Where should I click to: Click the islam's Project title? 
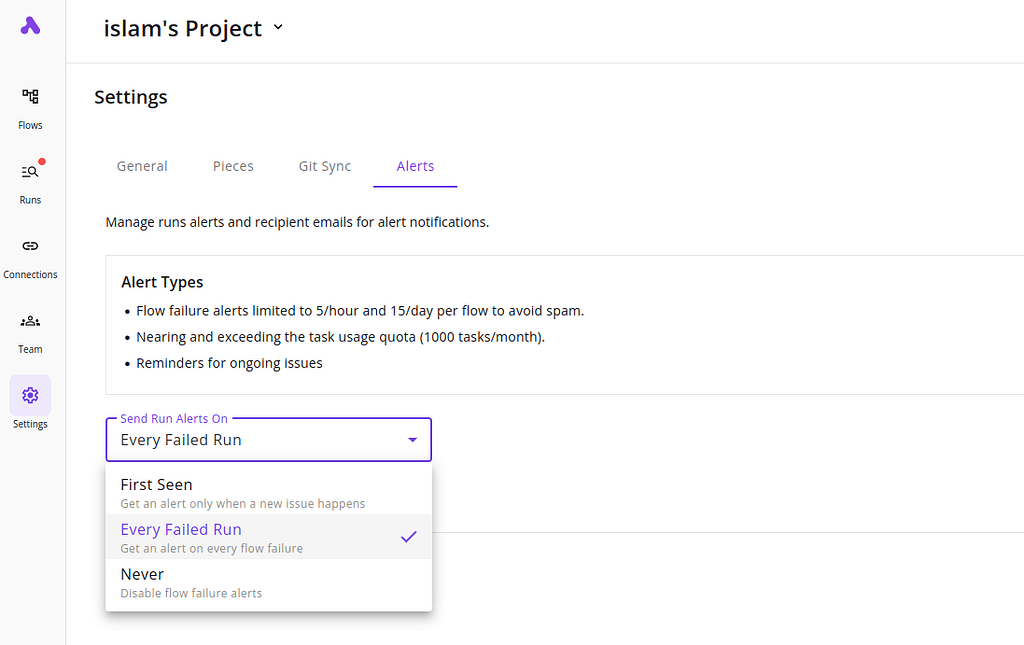[x=183, y=28]
